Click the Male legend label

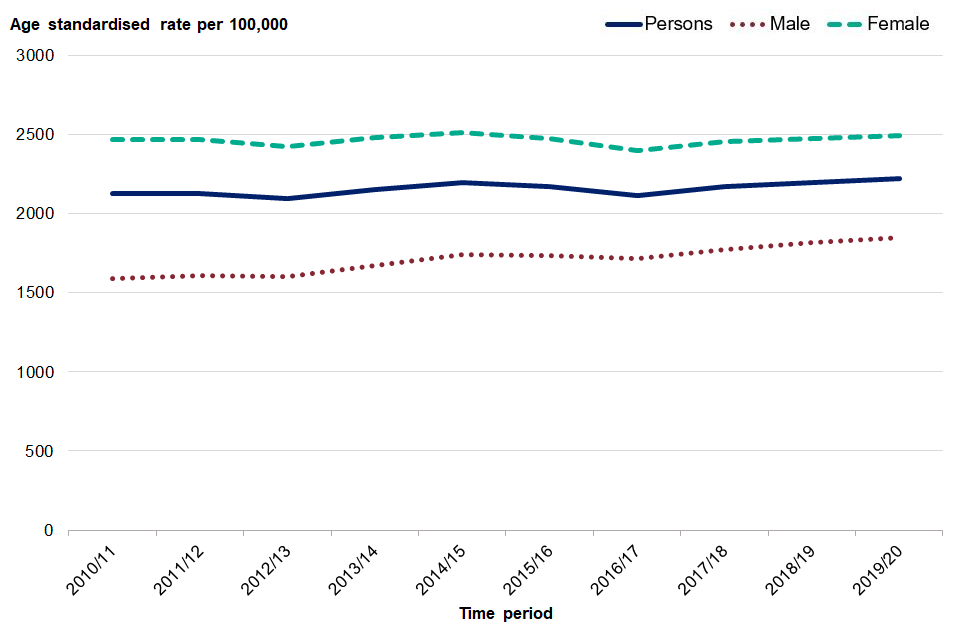[790, 24]
